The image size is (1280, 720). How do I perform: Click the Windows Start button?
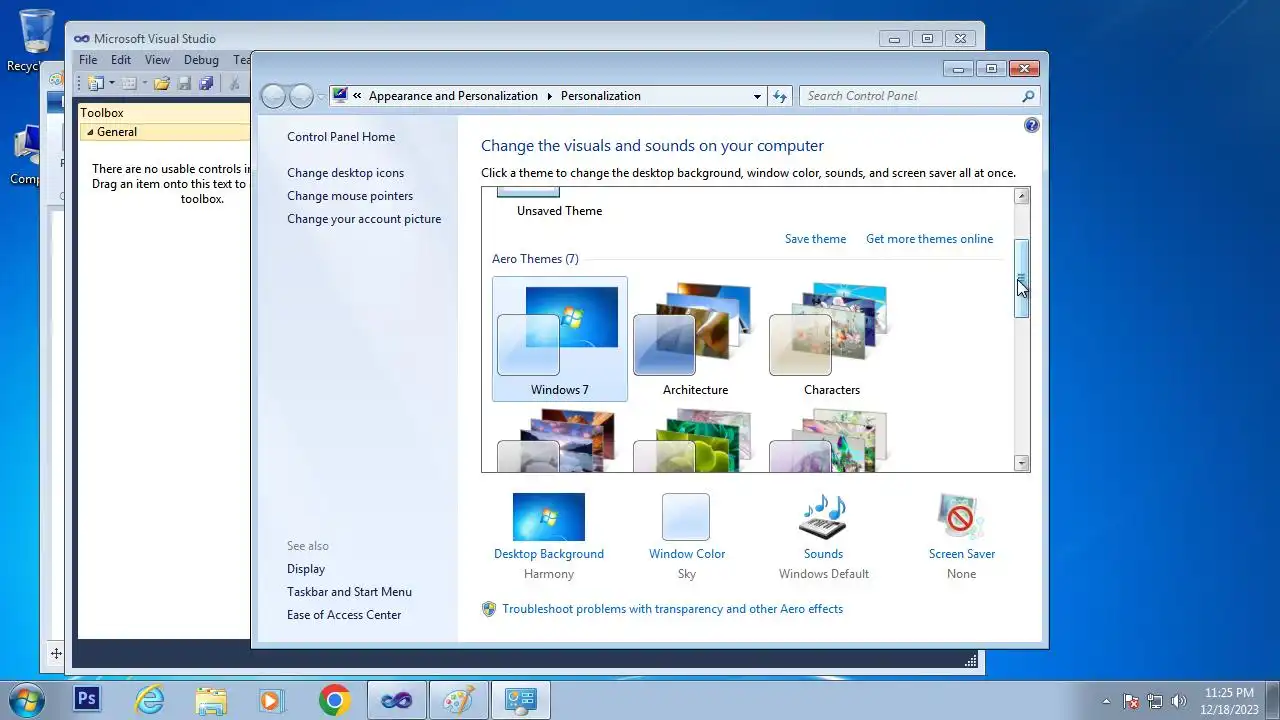coord(27,700)
